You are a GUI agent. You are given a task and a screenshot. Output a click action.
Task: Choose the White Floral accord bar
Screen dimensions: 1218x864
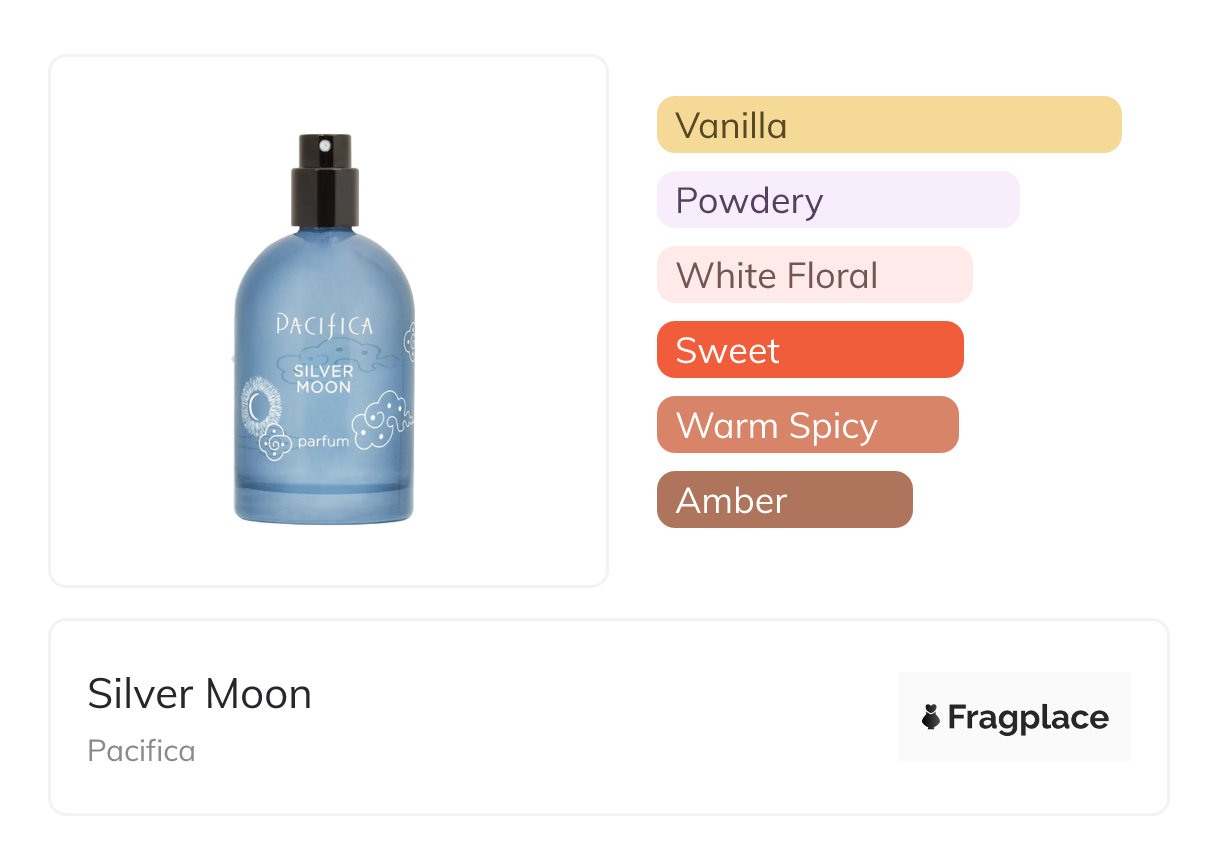pyautogui.click(x=814, y=275)
